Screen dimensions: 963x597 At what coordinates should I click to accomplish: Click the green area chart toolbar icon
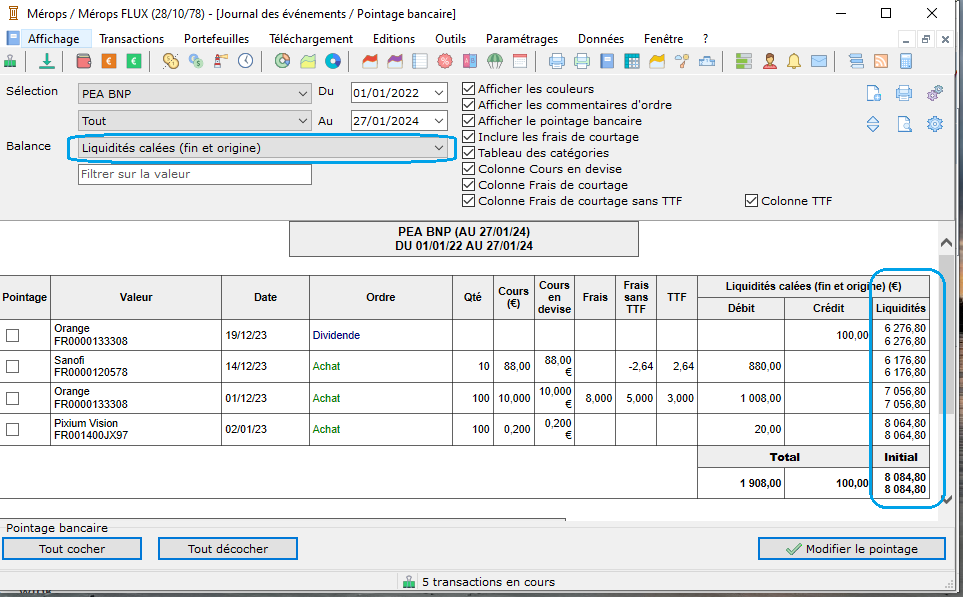(x=308, y=61)
